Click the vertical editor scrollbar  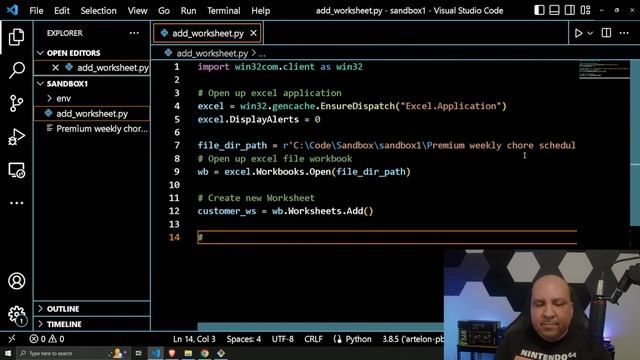tap(635, 142)
